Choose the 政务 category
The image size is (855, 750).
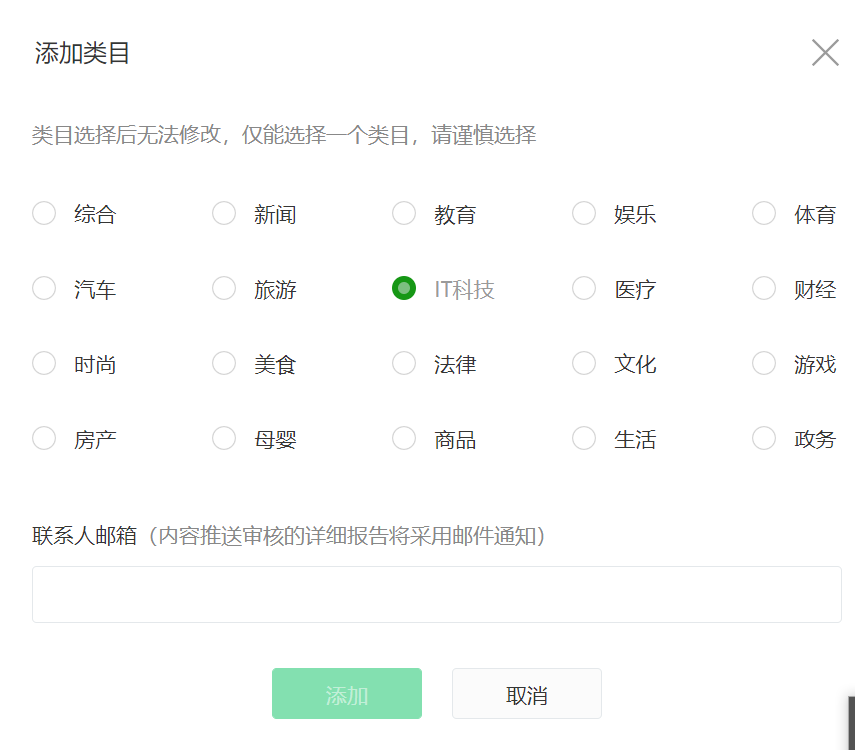(764, 439)
